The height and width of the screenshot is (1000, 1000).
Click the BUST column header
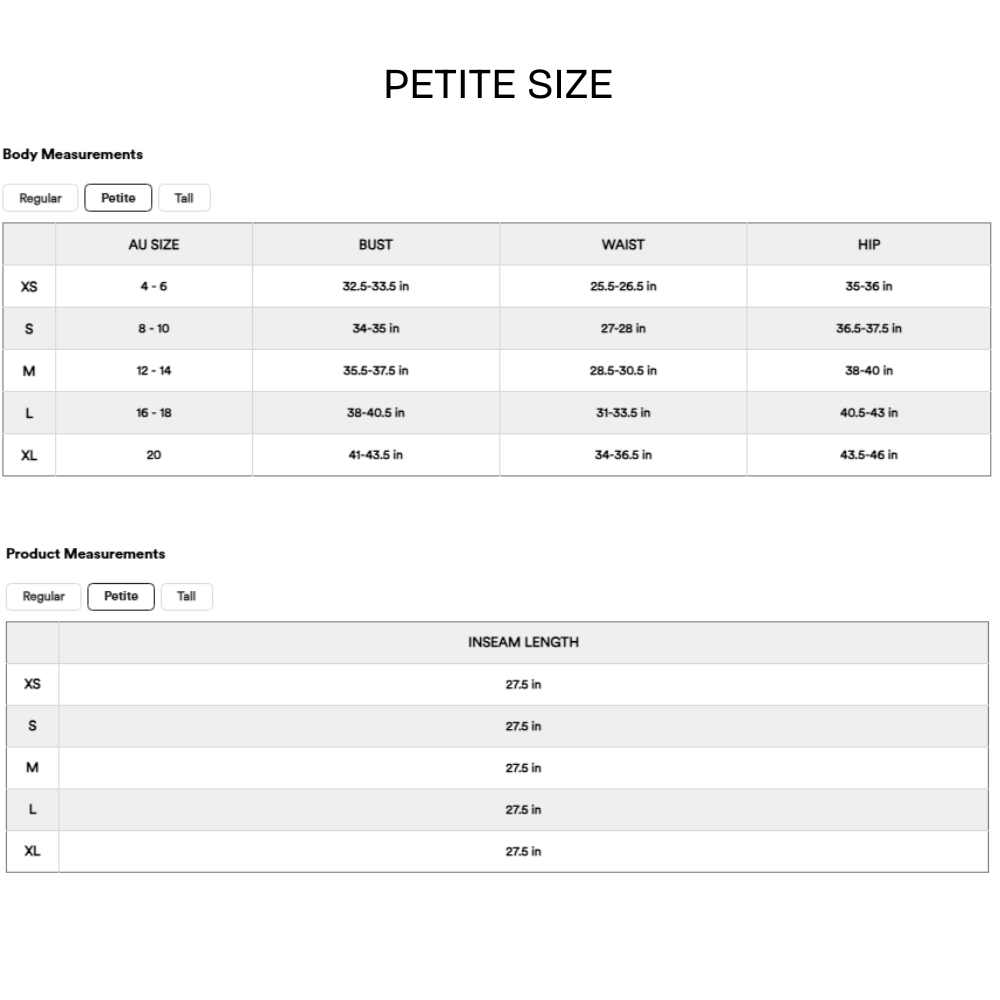[x=376, y=244]
